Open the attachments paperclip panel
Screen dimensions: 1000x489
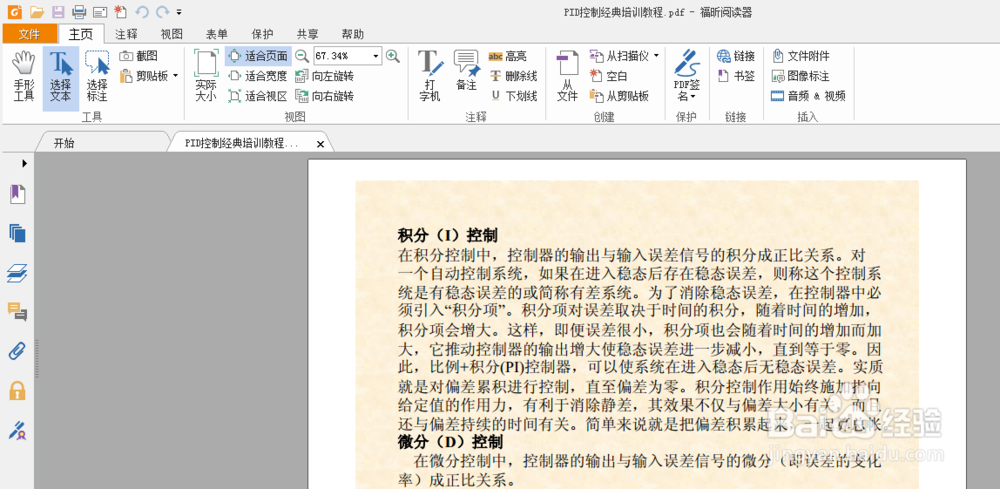17,351
